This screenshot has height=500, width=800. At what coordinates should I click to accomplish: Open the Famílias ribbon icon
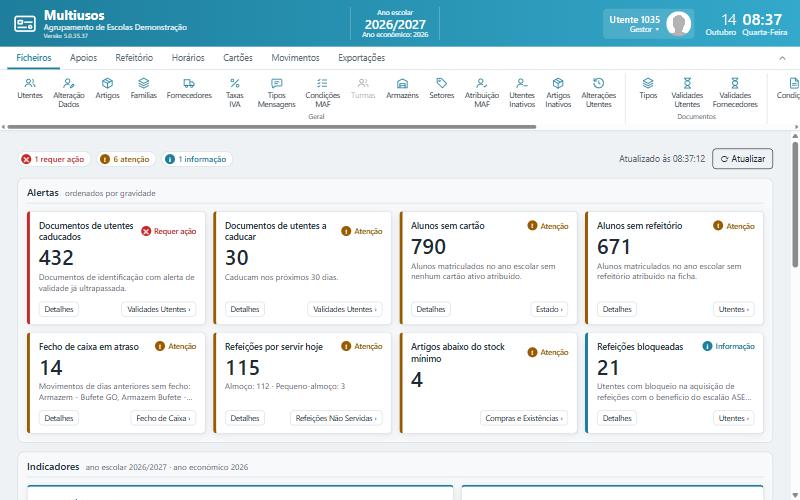tap(143, 88)
